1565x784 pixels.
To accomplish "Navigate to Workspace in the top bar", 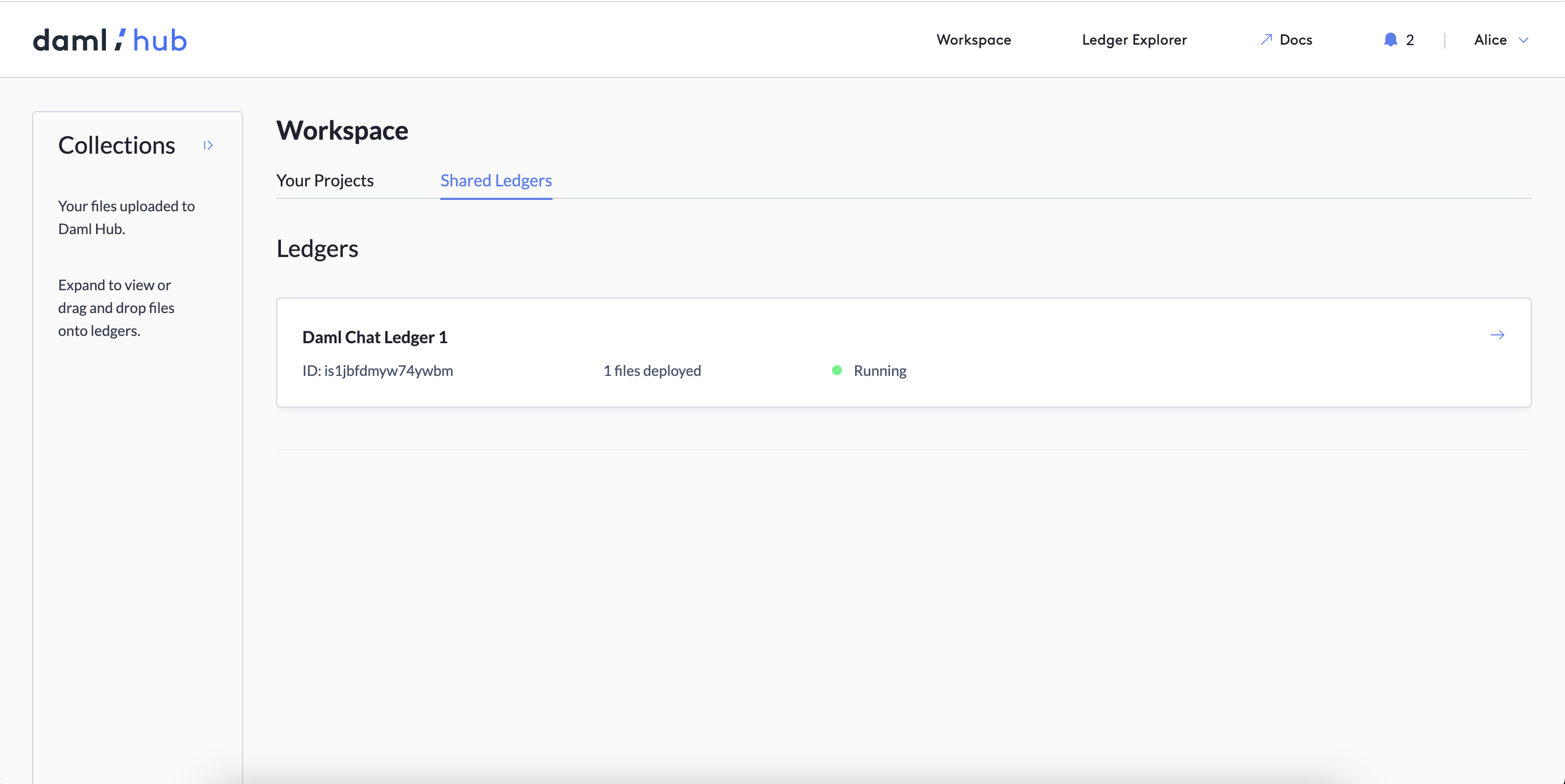I will [x=973, y=39].
